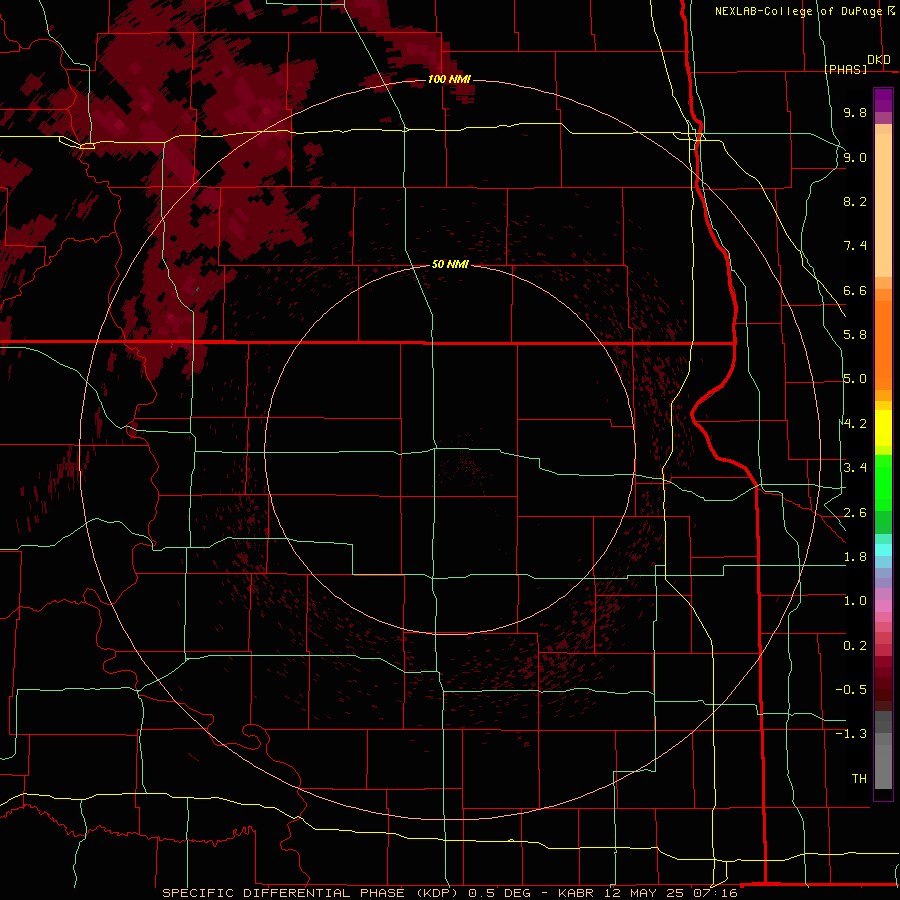Click the KABR radar site identifier
The image size is (900, 900).
[577, 893]
